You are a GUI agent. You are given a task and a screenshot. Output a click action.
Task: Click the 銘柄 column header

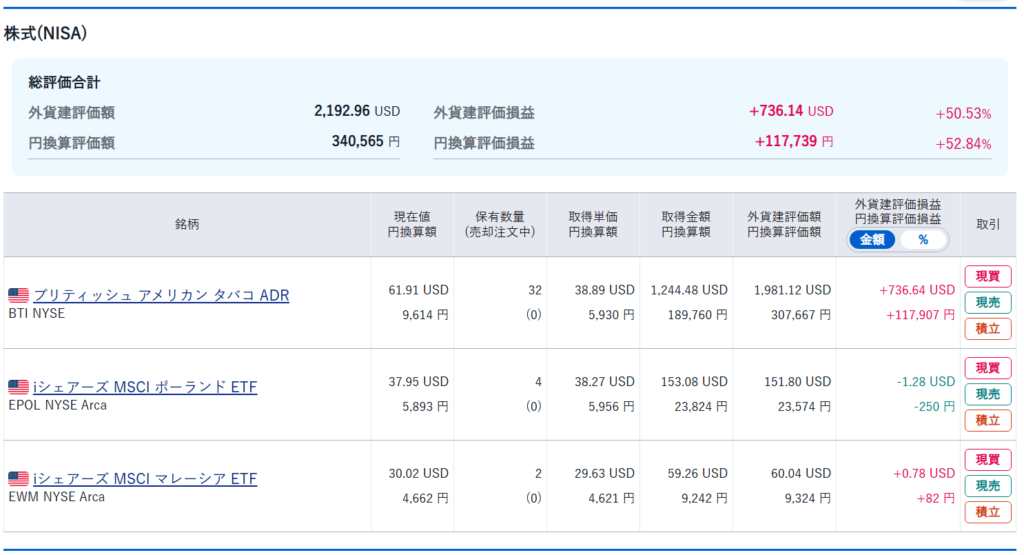(187, 225)
